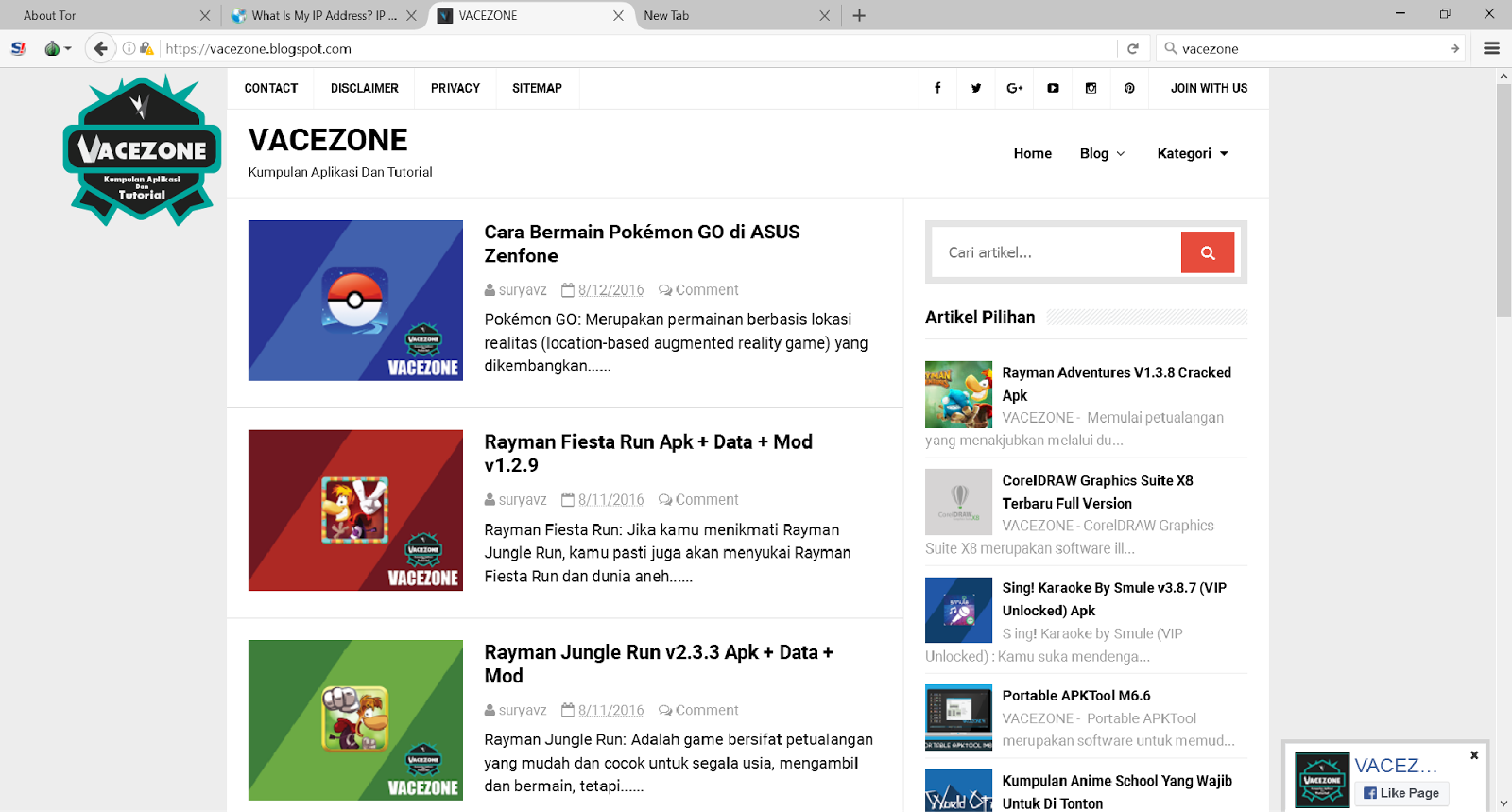Click the Rayman Adventures sidebar thumbnail
The width and height of the screenshot is (1512, 812).
tap(958, 394)
